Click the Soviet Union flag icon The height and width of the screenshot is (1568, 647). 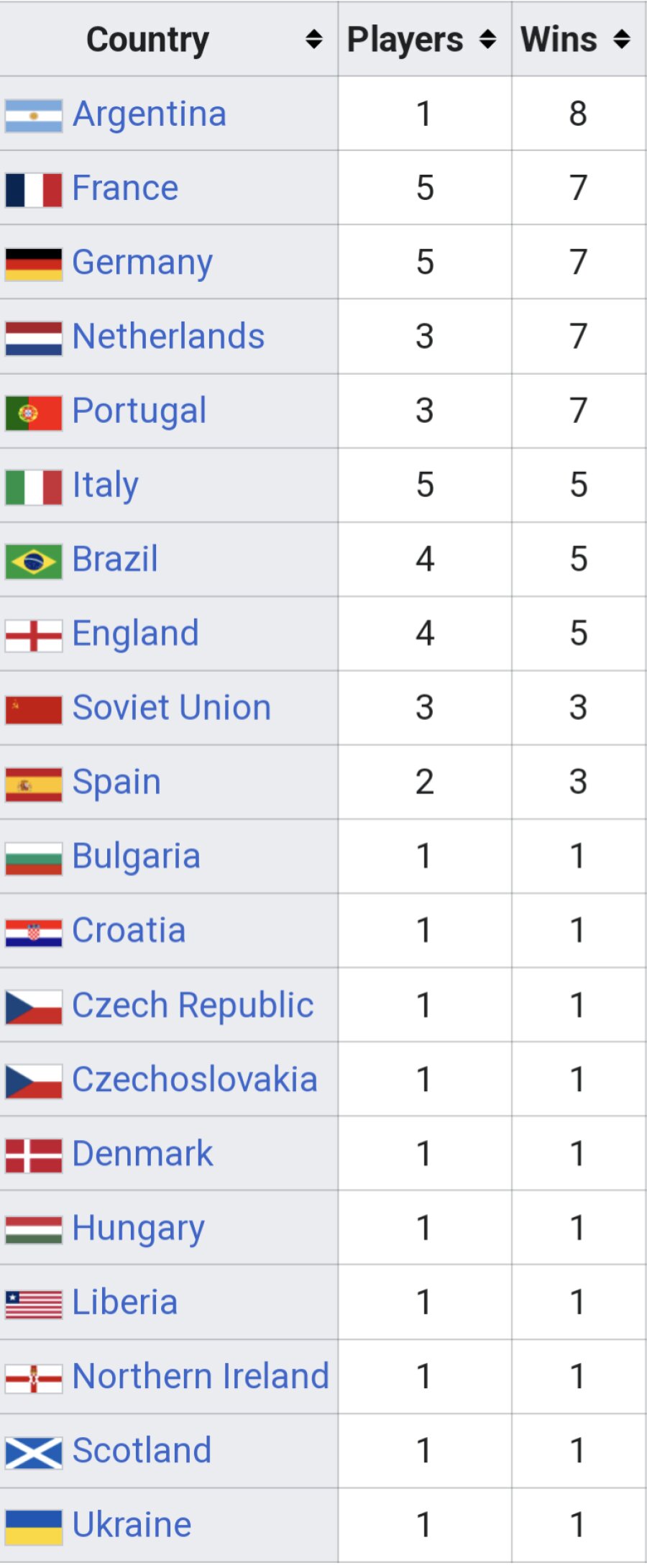click(33, 709)
